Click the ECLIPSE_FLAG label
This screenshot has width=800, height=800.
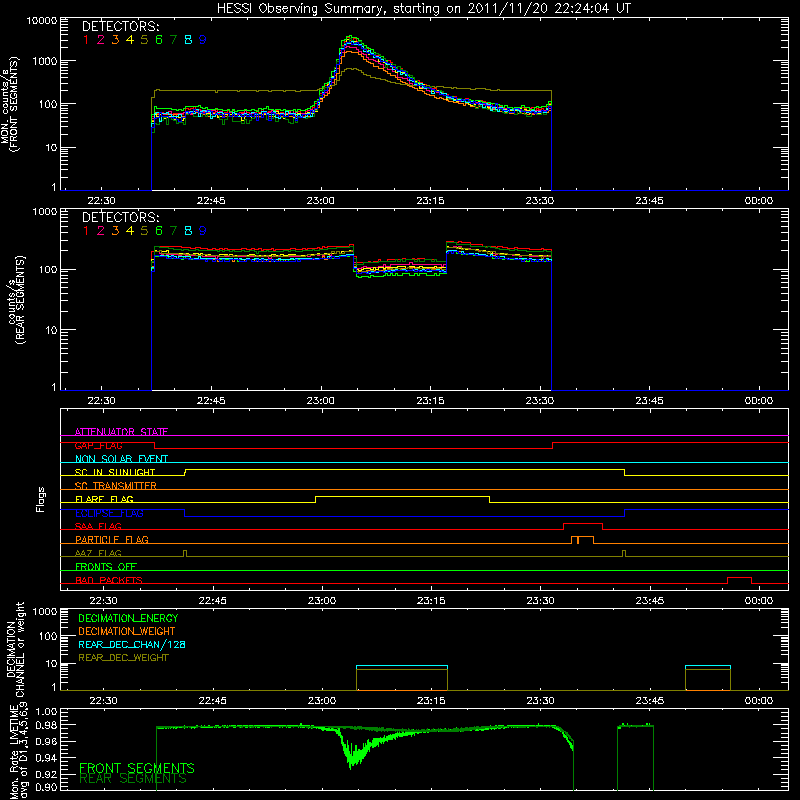[x=109, y=513]
